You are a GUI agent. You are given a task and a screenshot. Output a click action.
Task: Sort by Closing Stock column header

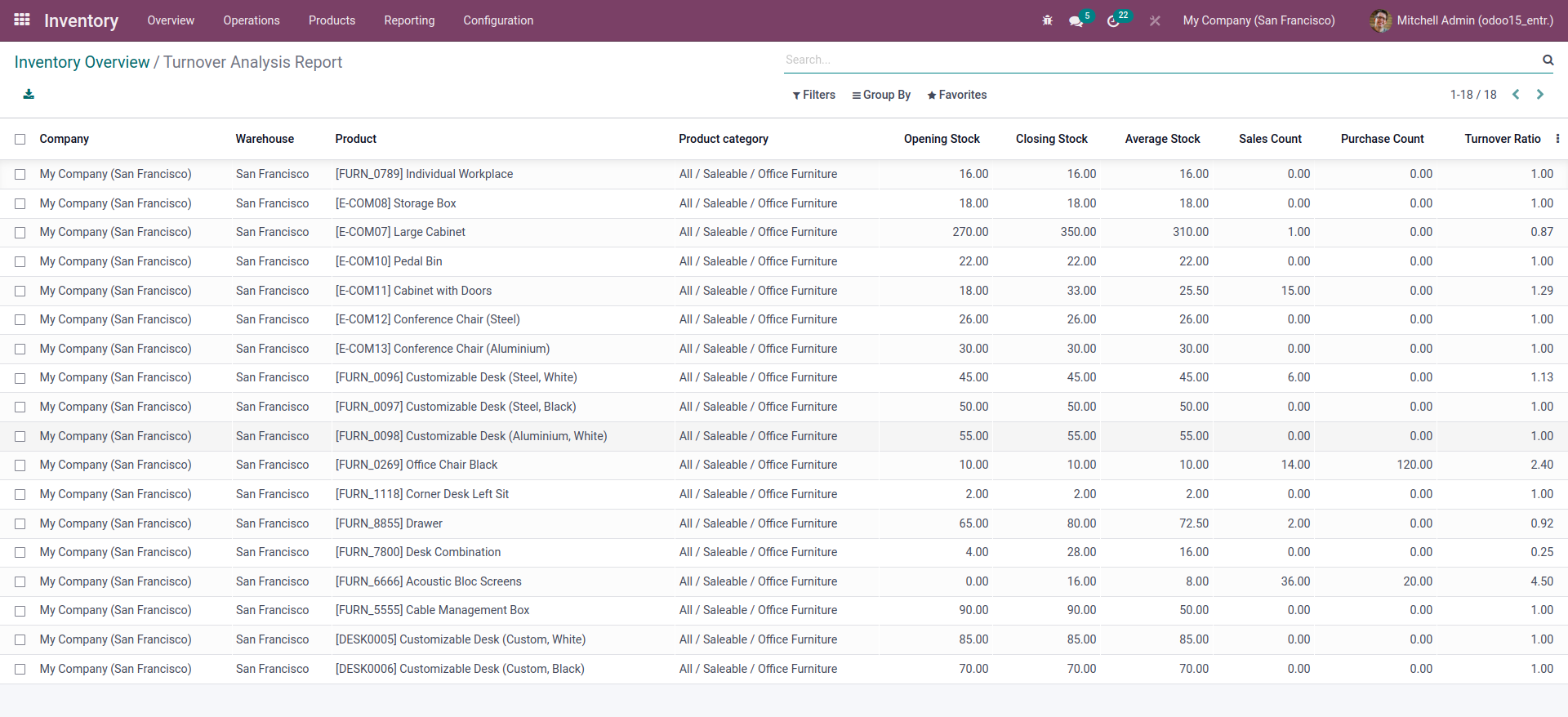tap(1052, 139)
